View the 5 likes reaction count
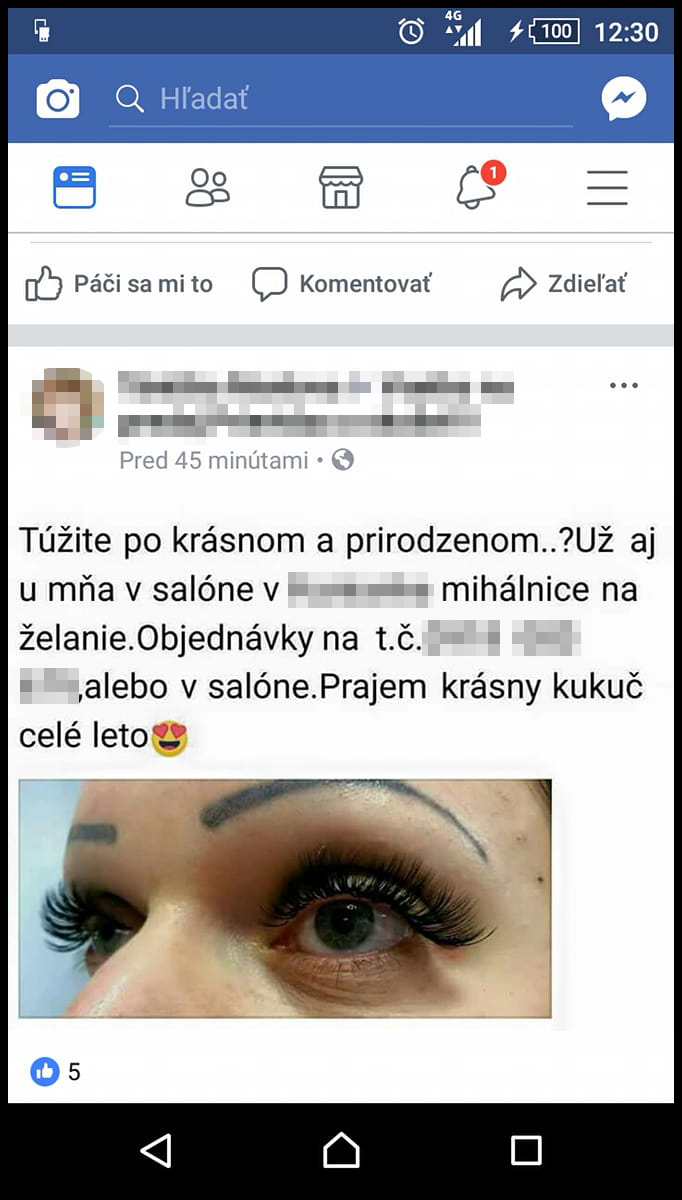 tap(56, 1073)
